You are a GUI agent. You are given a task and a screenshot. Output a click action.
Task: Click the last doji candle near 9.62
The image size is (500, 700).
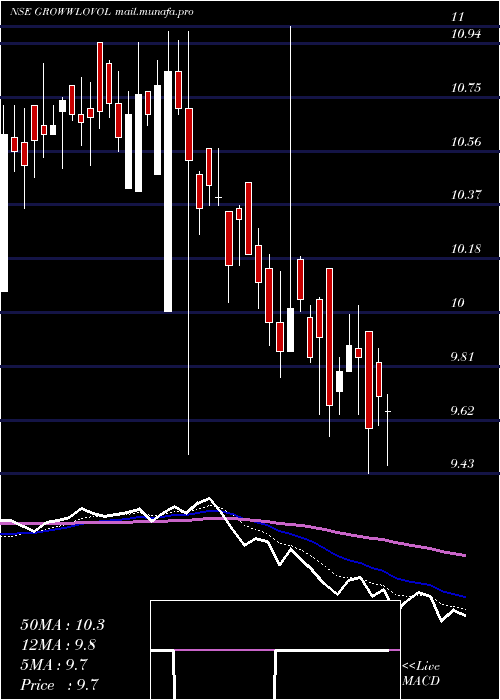(388, 430)
